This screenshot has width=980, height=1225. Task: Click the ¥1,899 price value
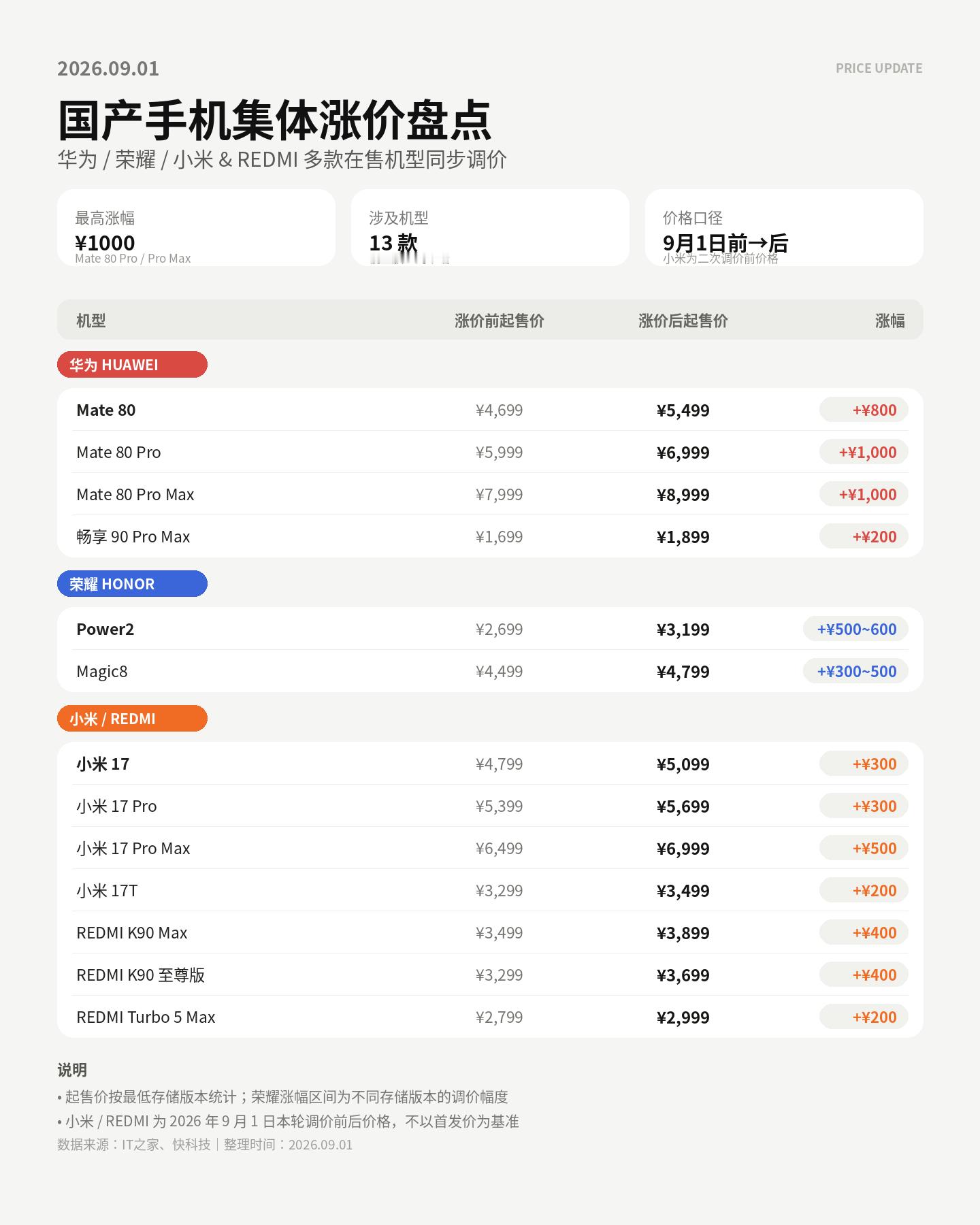click(683, 537)
